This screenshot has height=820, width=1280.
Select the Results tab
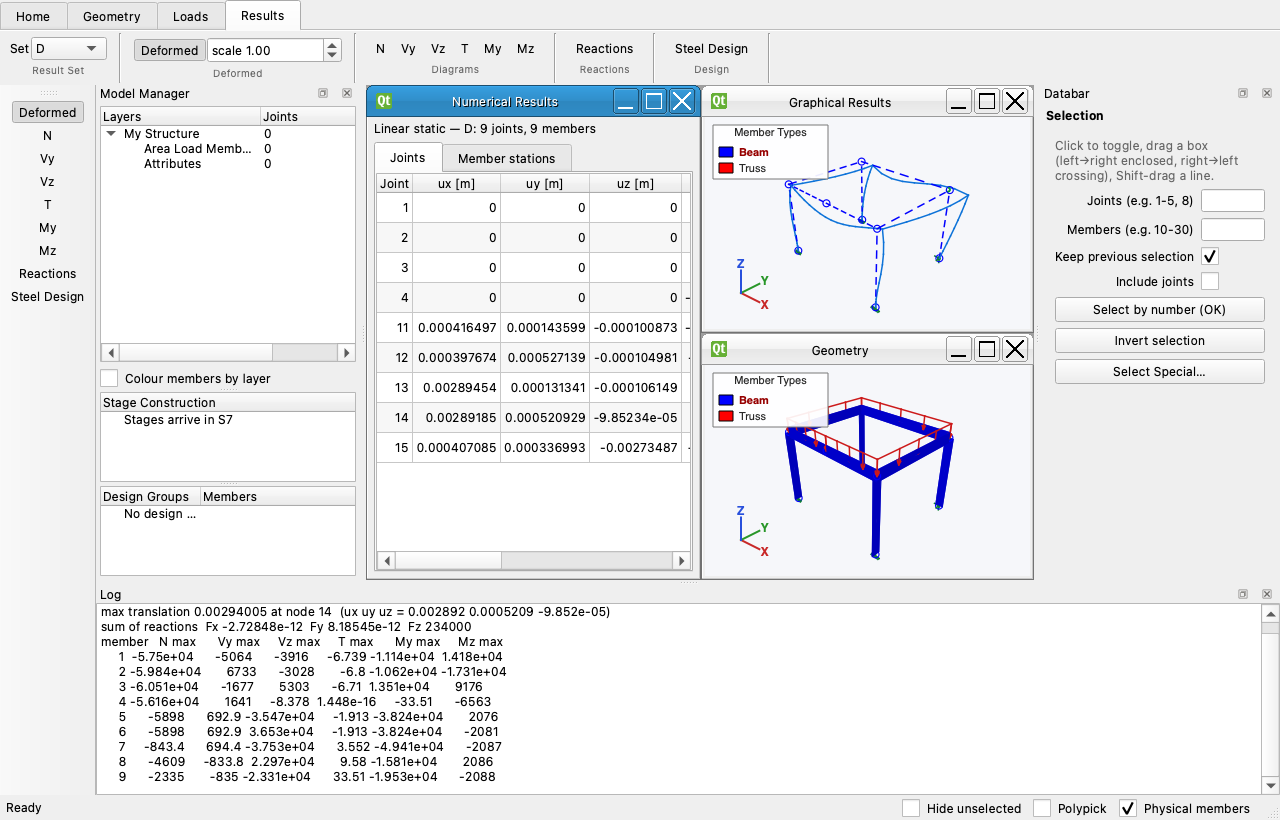263,15
